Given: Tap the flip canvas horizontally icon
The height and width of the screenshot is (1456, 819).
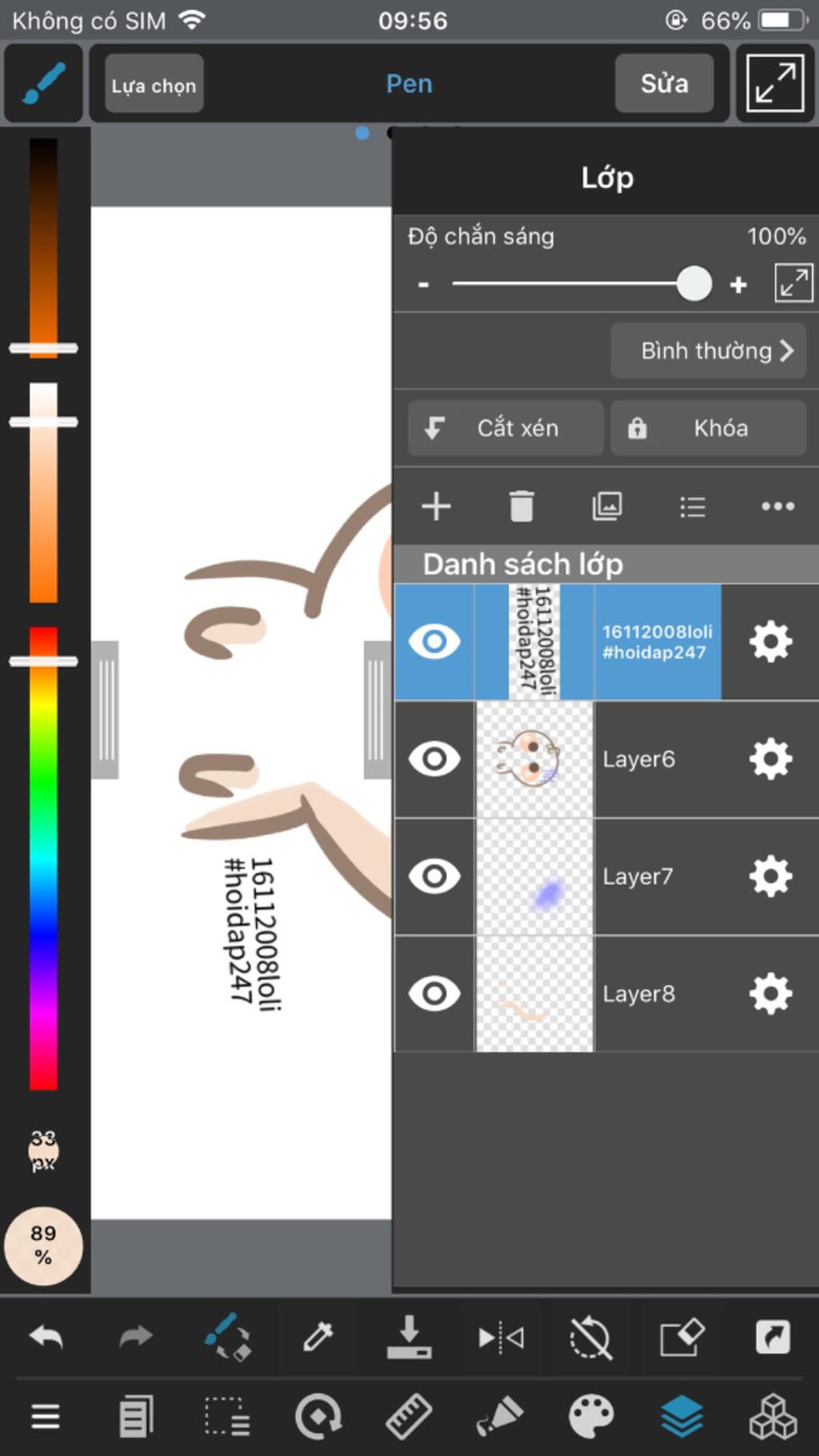Looking at the screenshot, I should click(501, 1338).
